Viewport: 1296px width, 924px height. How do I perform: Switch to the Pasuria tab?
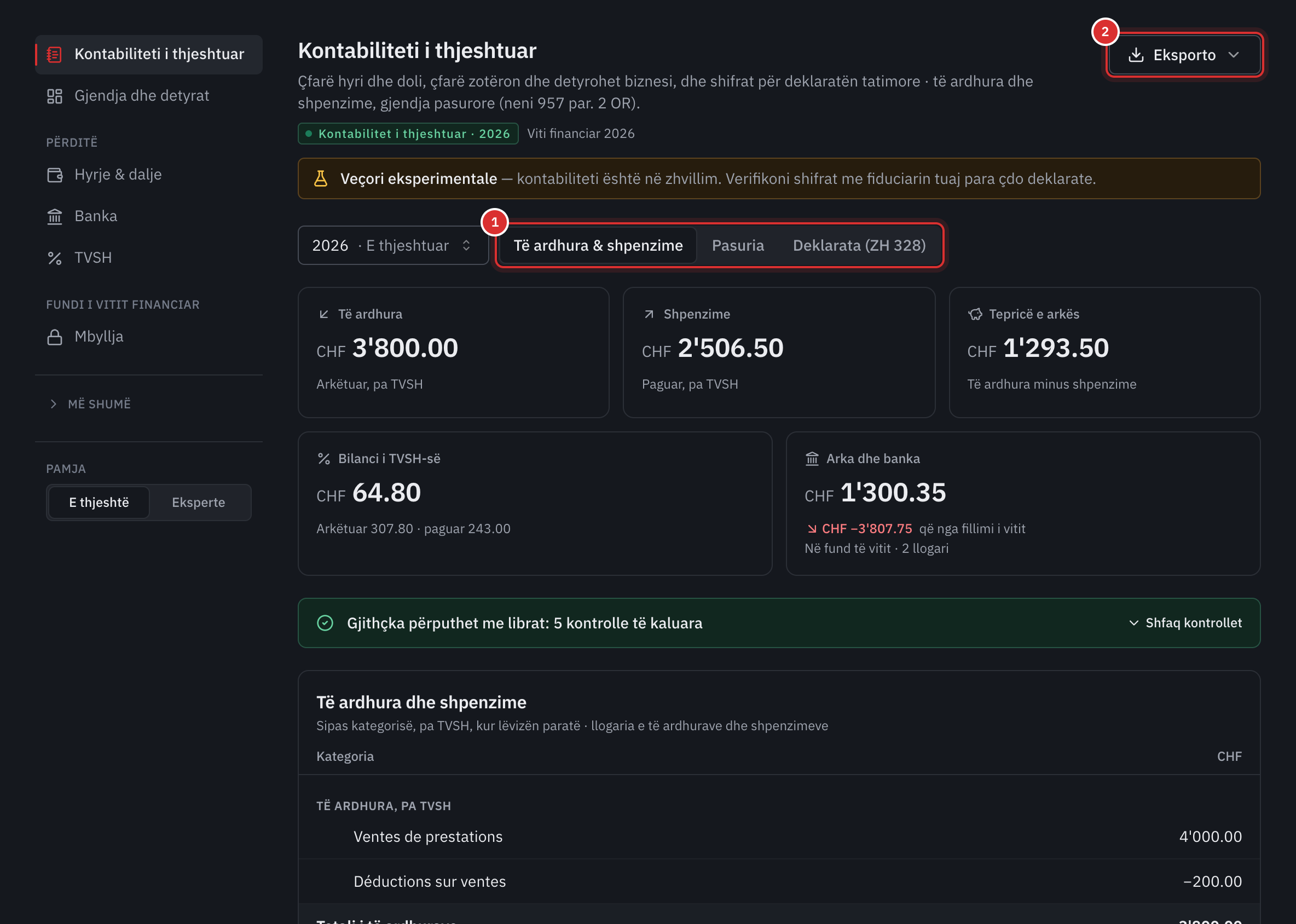pos(738,245)
